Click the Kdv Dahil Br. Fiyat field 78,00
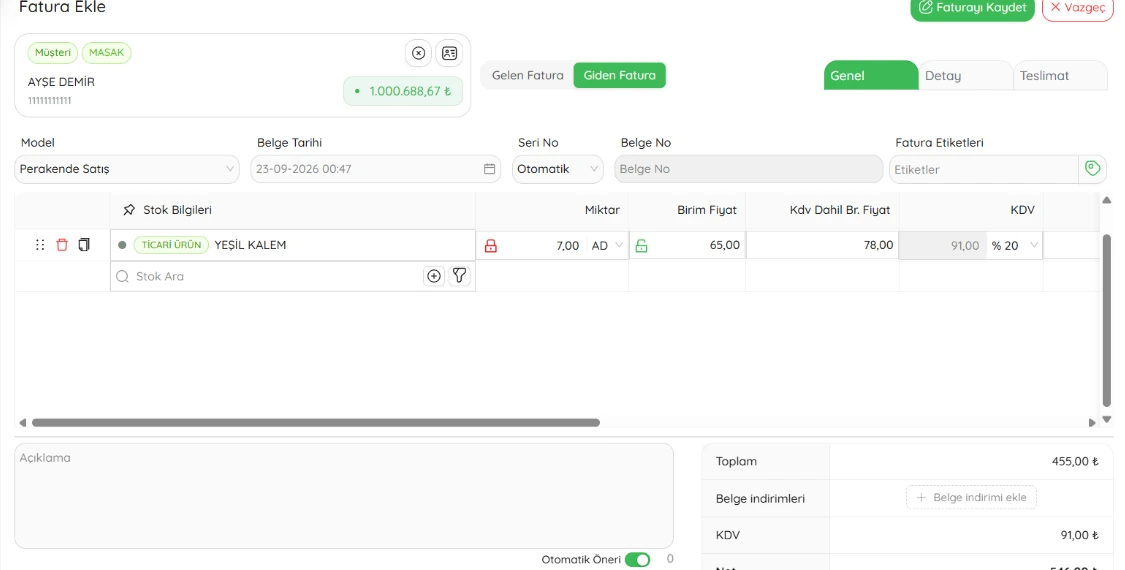 tap(822, 246)
